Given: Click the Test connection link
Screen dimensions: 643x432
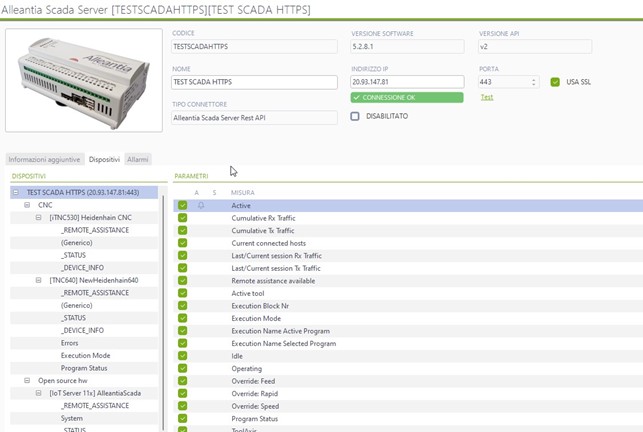Looking at the screenshot, I should click(487, 97).
